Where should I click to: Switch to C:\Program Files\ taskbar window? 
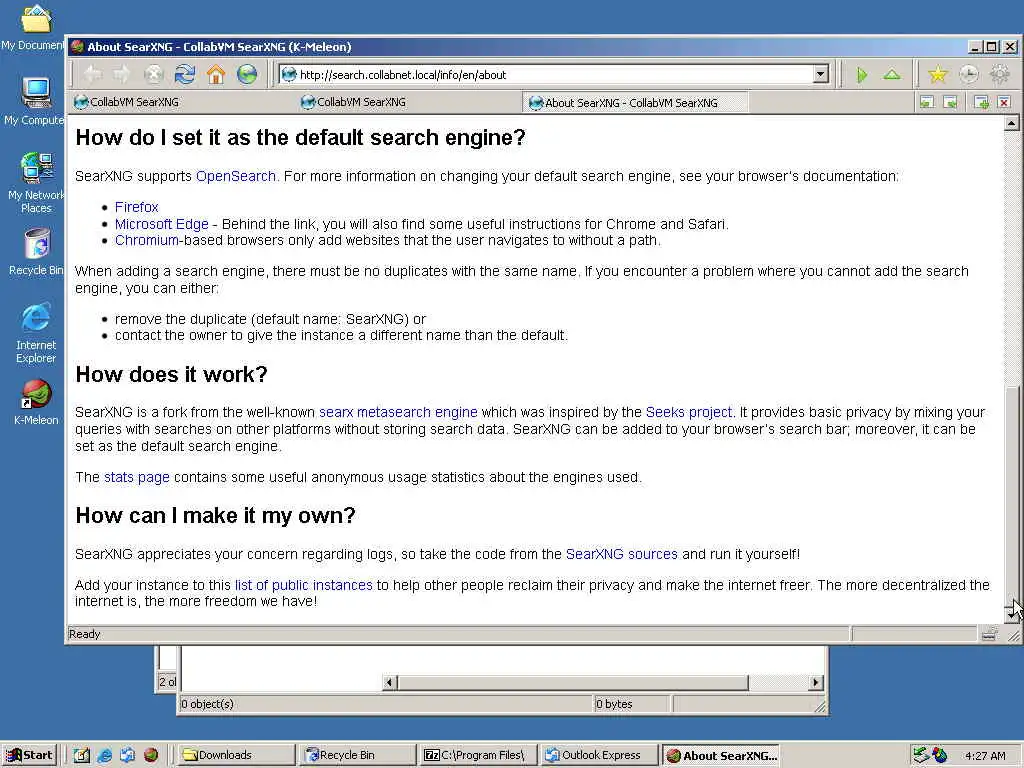click(479, 755)
